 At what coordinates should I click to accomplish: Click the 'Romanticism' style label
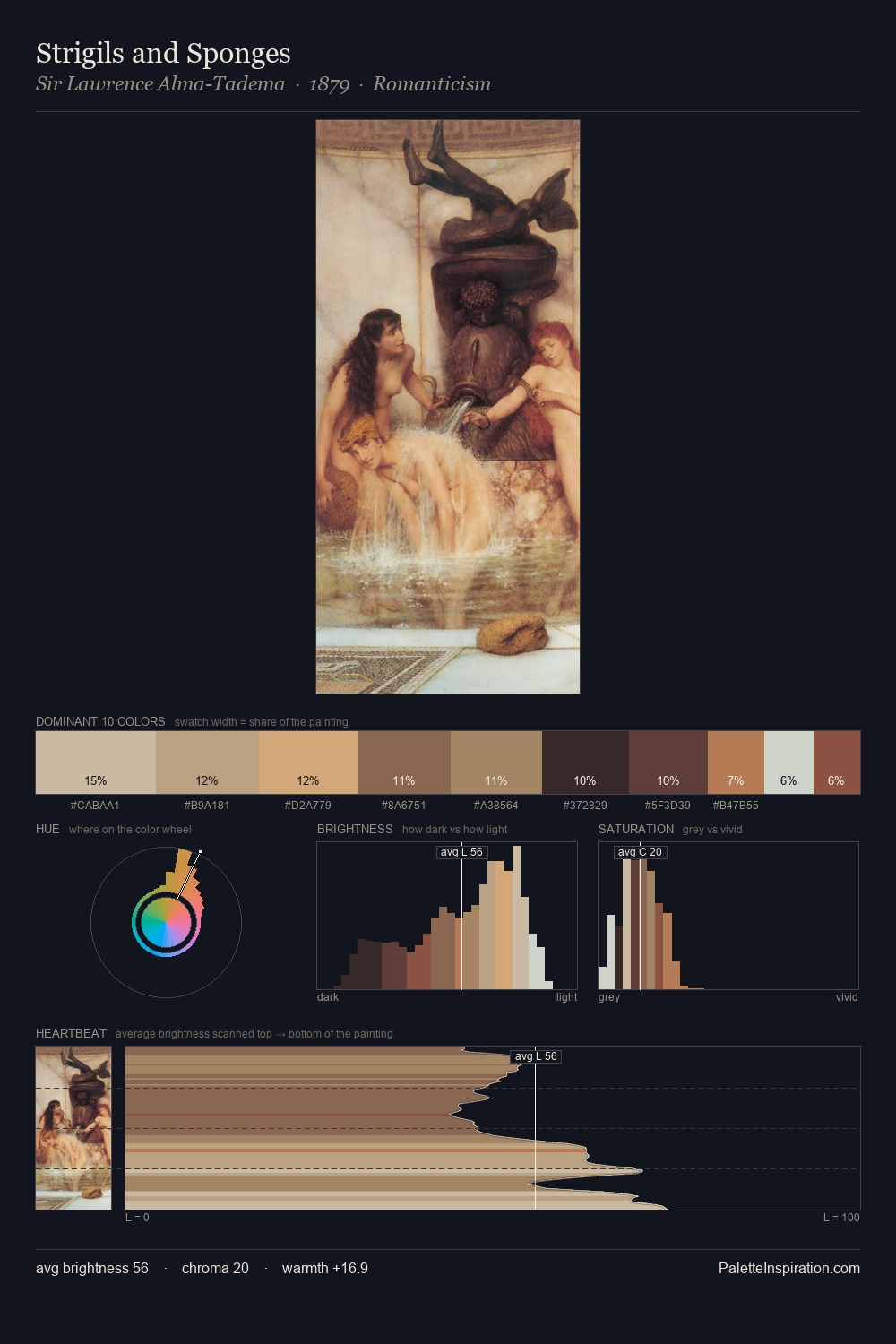coord(432,84)
